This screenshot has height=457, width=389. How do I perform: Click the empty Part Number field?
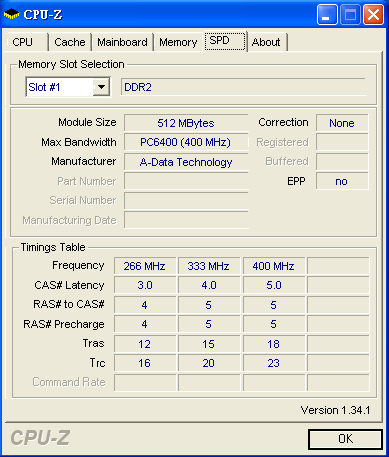pos(186,181)
